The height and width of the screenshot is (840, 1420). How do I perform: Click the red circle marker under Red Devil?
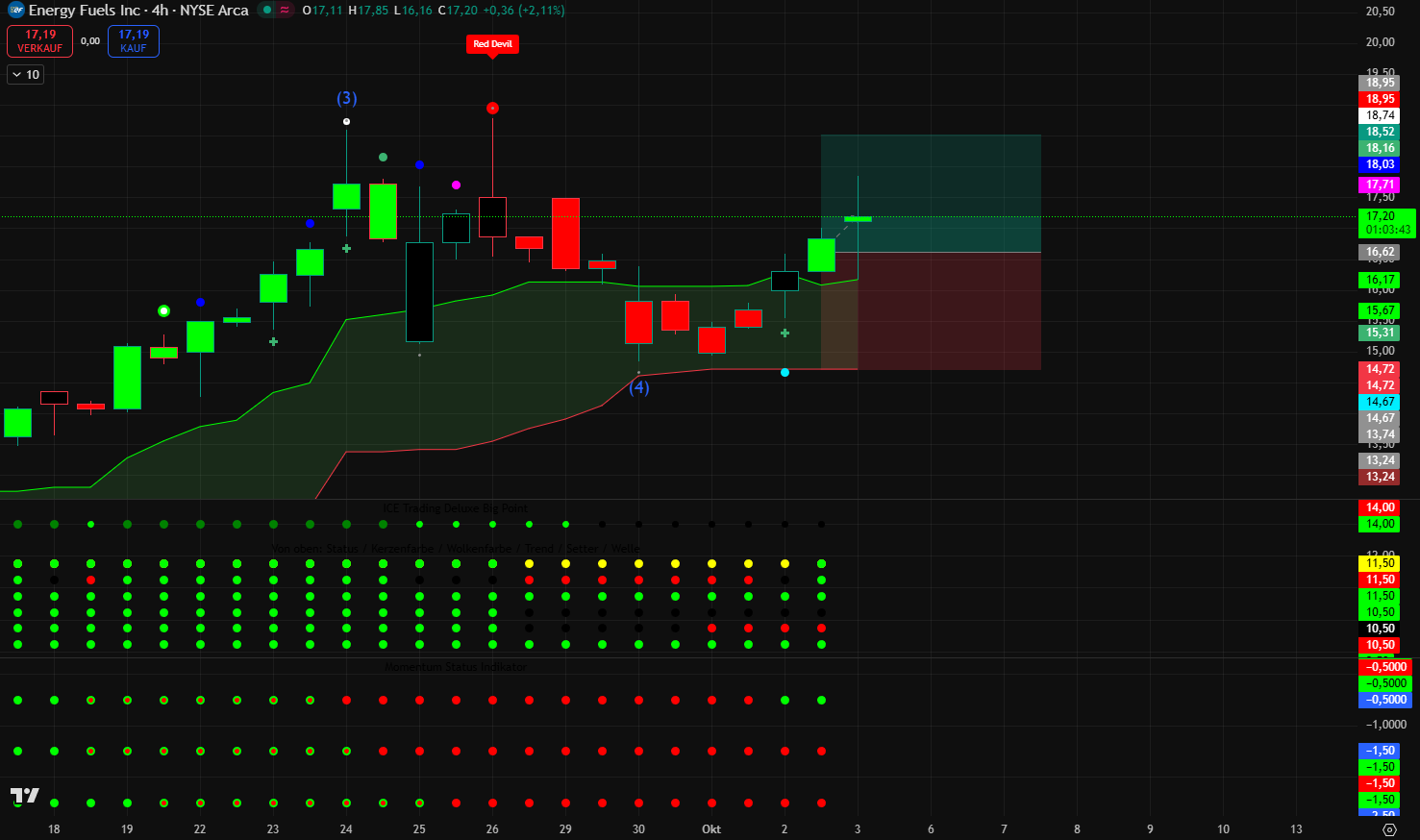pyautogui.click(x=492, y=109)
